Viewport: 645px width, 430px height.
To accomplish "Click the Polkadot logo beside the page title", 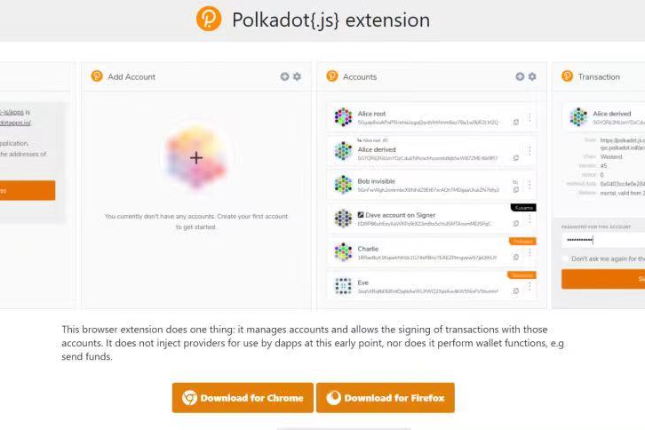I will pos(209,19).
